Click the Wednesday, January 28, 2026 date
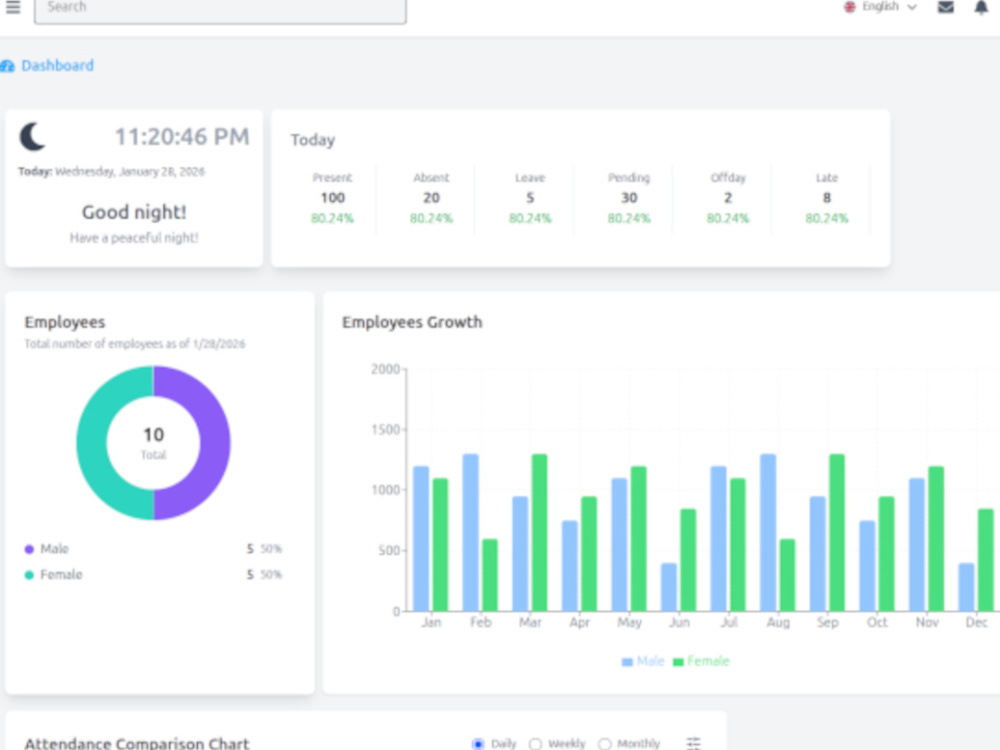The height and width of the screenshot is (750, 1000). click(130, 172)
